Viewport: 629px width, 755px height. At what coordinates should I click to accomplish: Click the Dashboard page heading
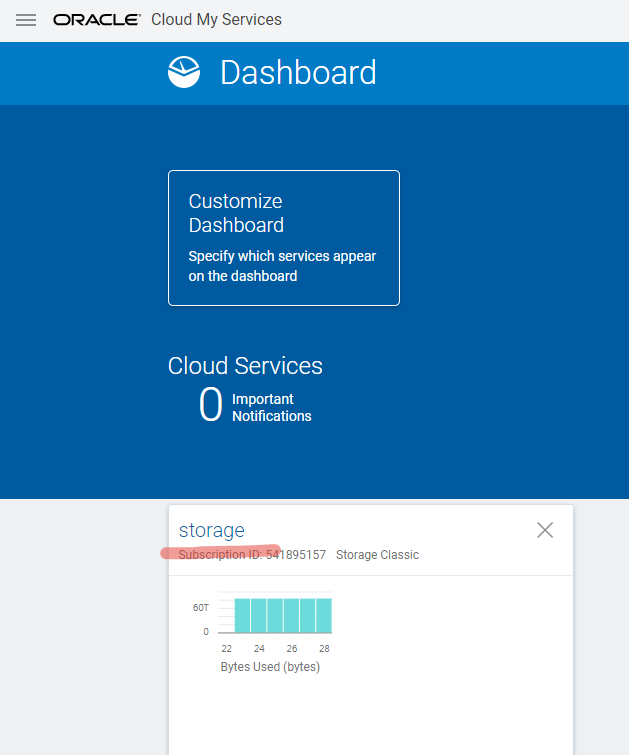pyautogui.click(x=298, y=73)
